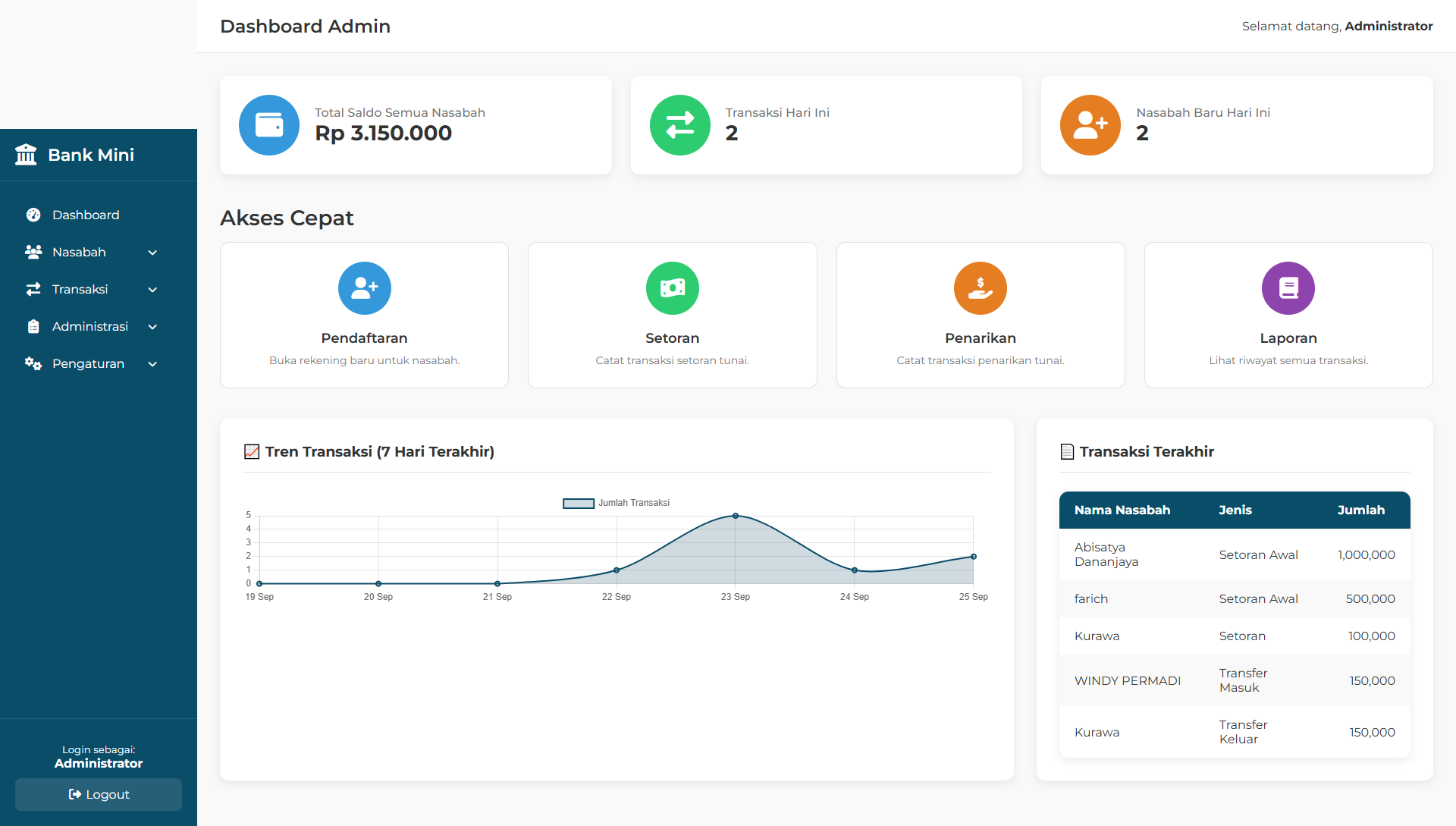Screen dimensions: 1456x826
Task: Click the blue Pendaftaran user-plus icon
Action: (x=364, y=288)
